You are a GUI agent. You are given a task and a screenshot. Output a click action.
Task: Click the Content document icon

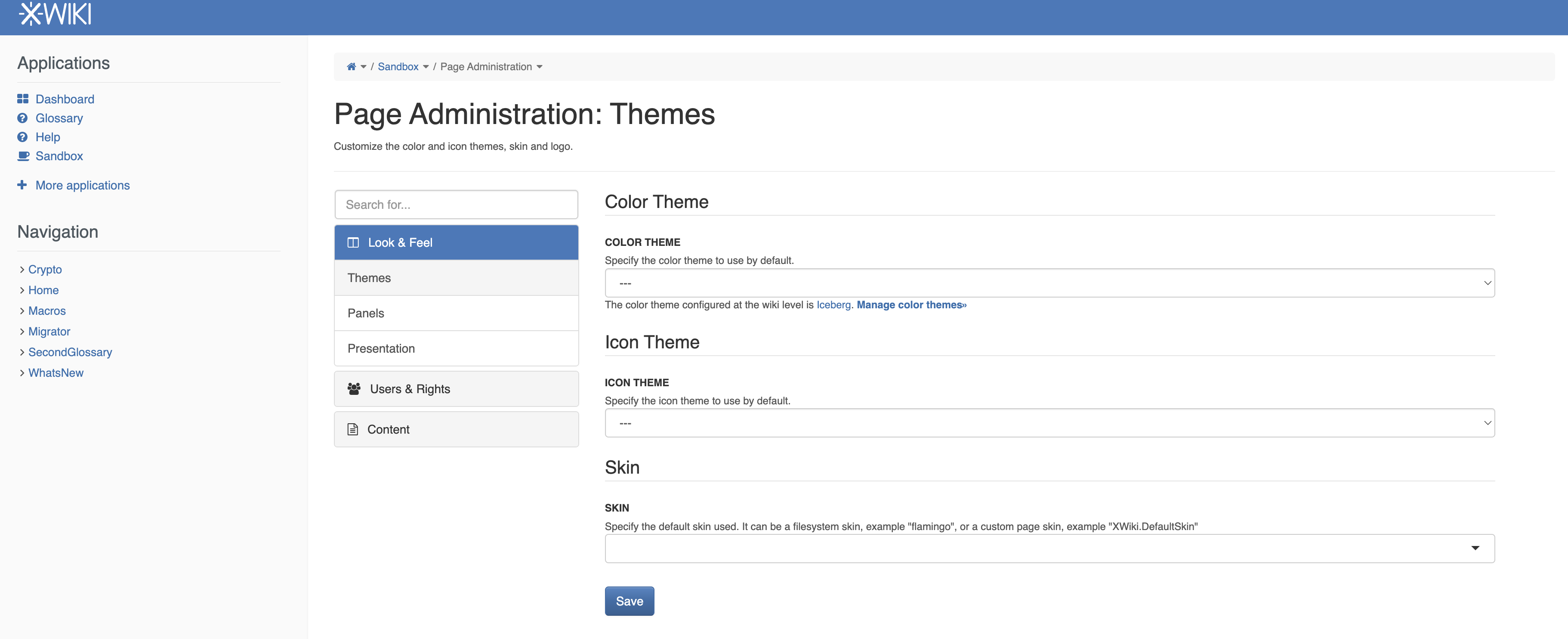click(352, 429)
